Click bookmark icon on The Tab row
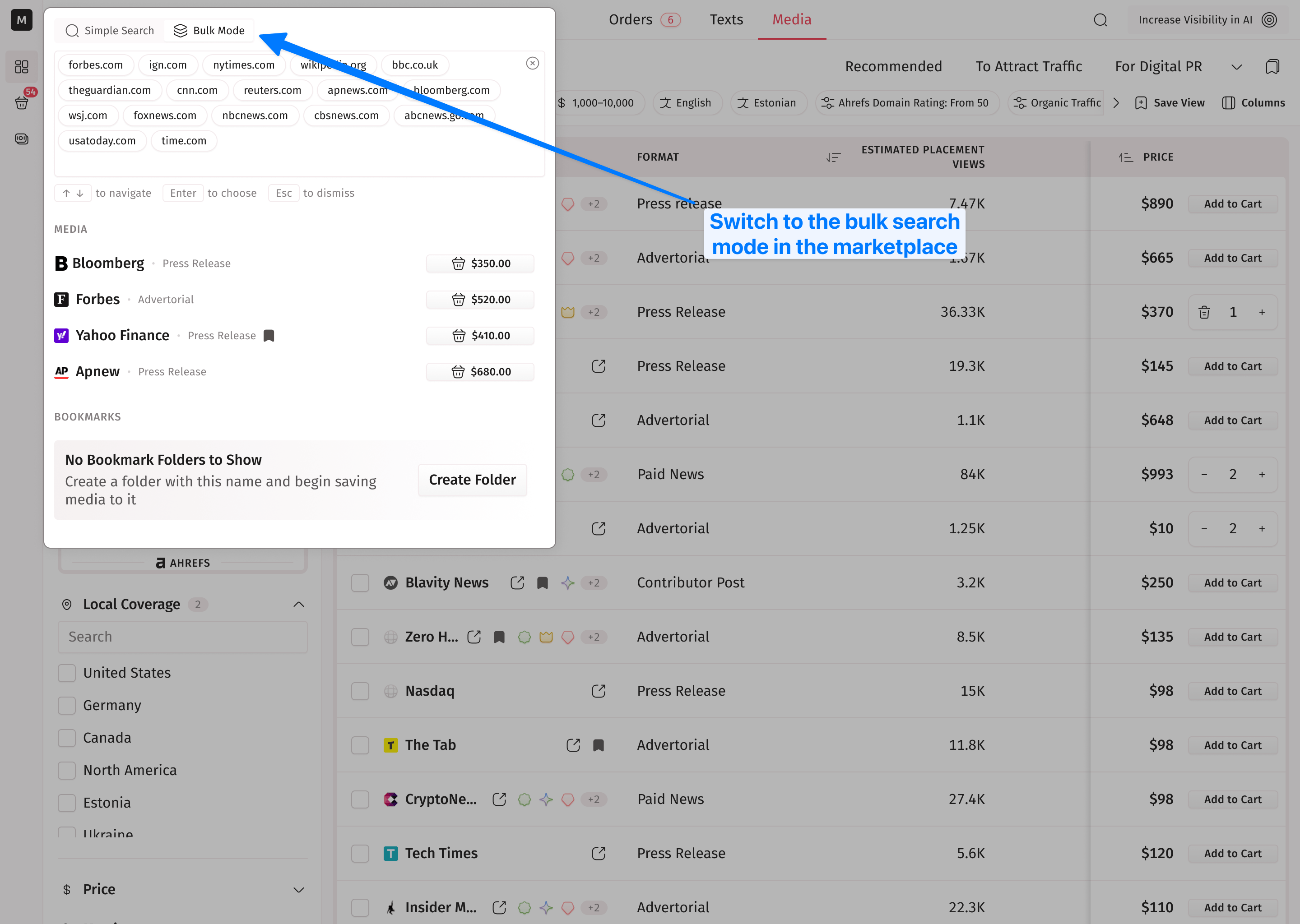The height and width of the screenshot is (924, 1300). 598,745
